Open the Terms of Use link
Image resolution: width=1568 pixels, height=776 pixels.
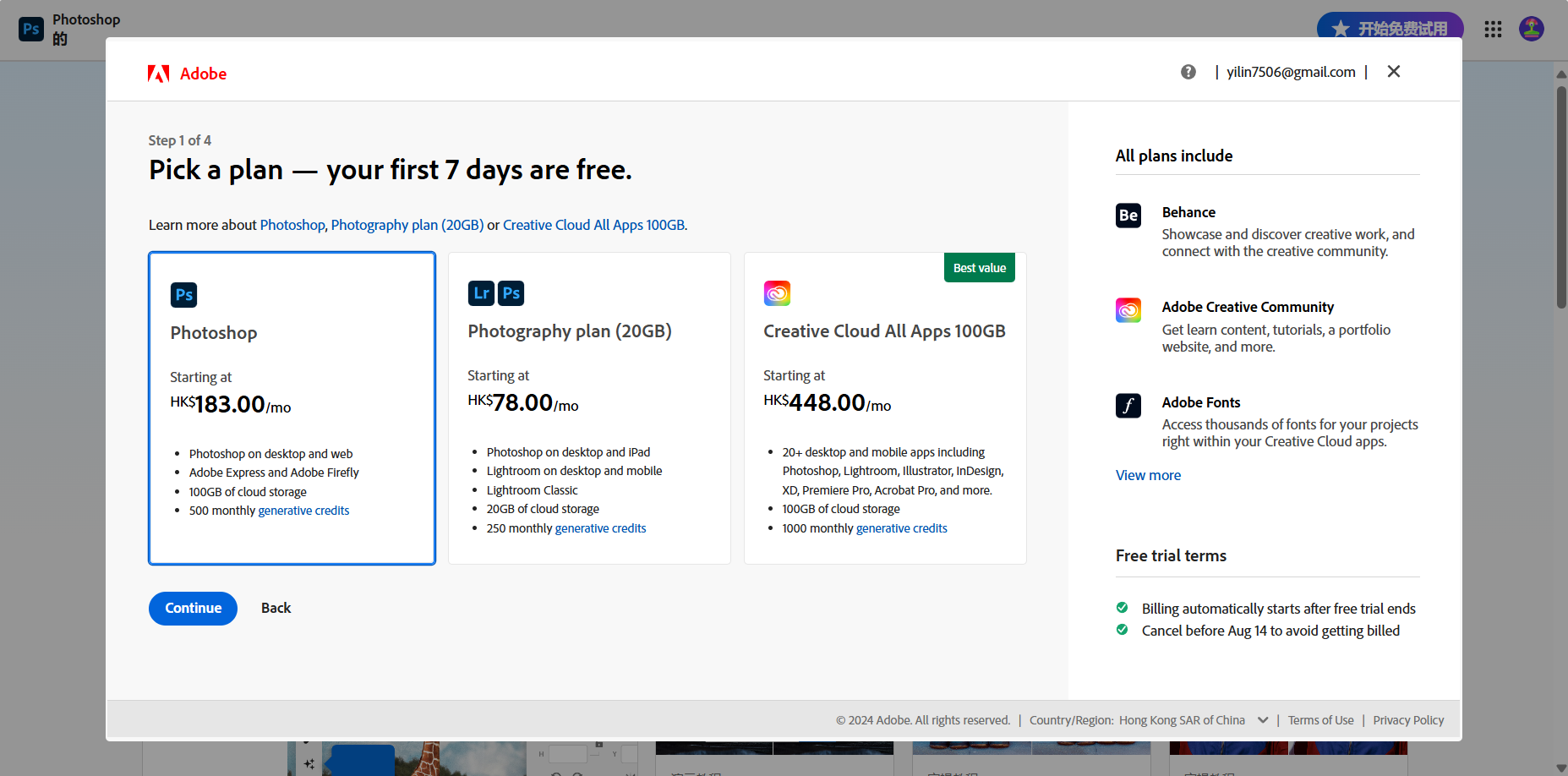point(1320,720)
